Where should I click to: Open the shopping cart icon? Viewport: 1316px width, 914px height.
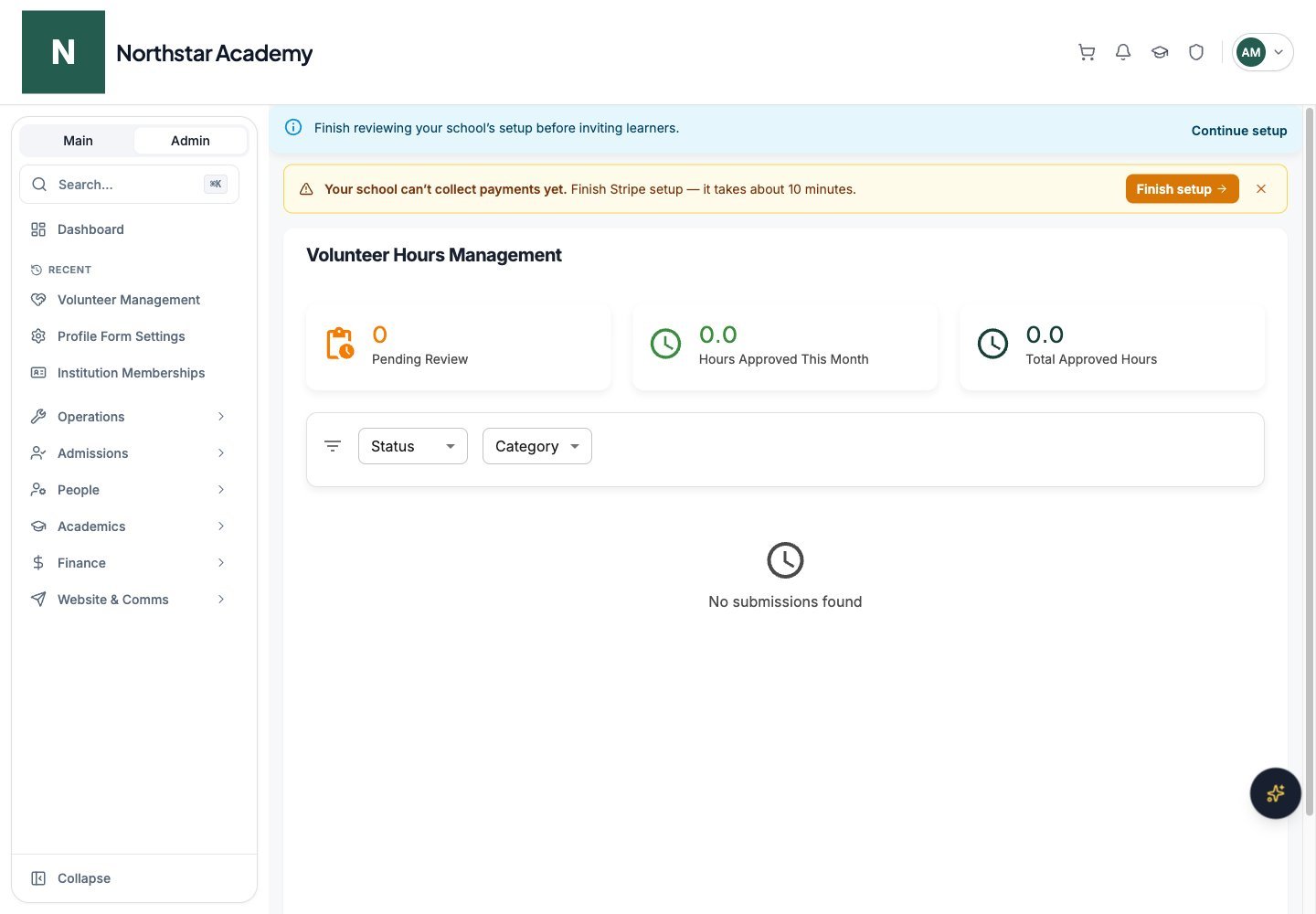1087,52
